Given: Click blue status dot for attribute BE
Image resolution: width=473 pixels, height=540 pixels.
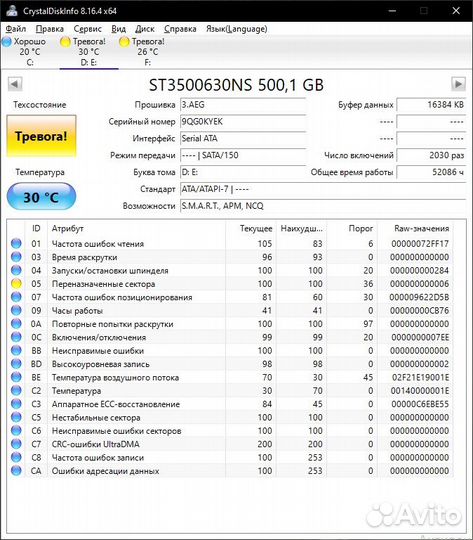Looking at the screenshot, I should [x=16, y=377].
